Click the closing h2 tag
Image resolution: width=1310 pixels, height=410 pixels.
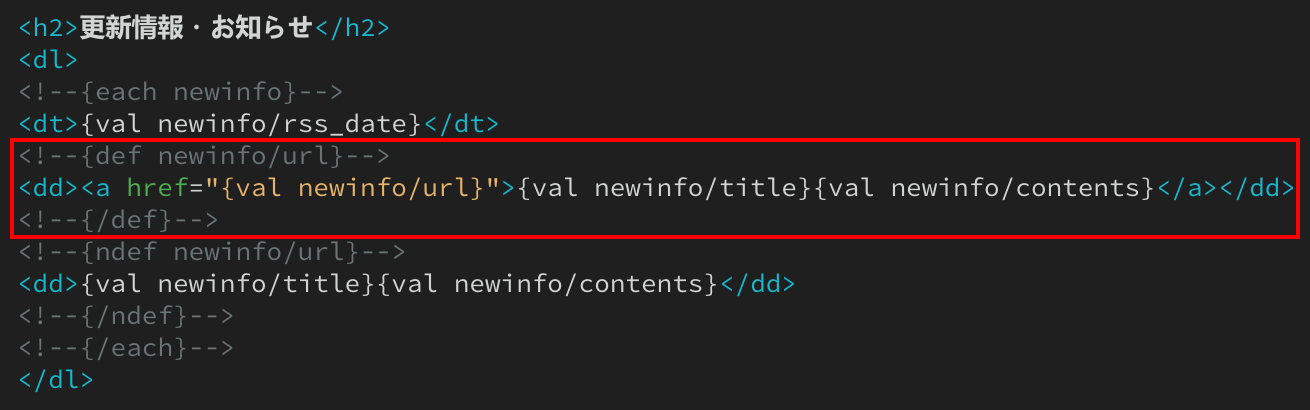tap(352, 28)
